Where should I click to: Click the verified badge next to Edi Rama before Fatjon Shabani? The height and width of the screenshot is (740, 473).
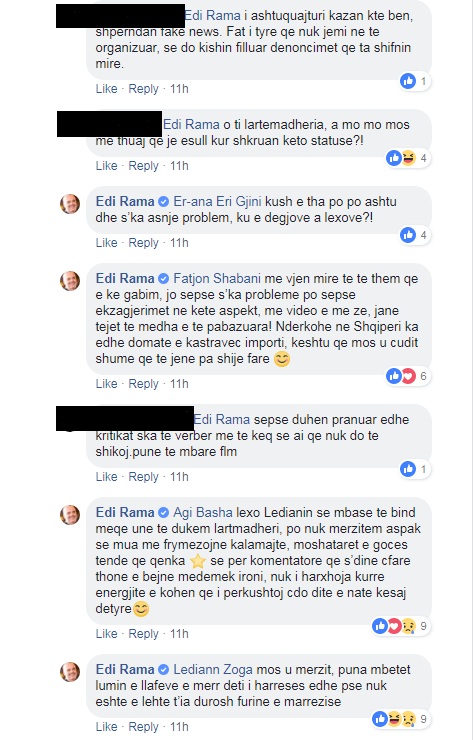coord(163,279)
